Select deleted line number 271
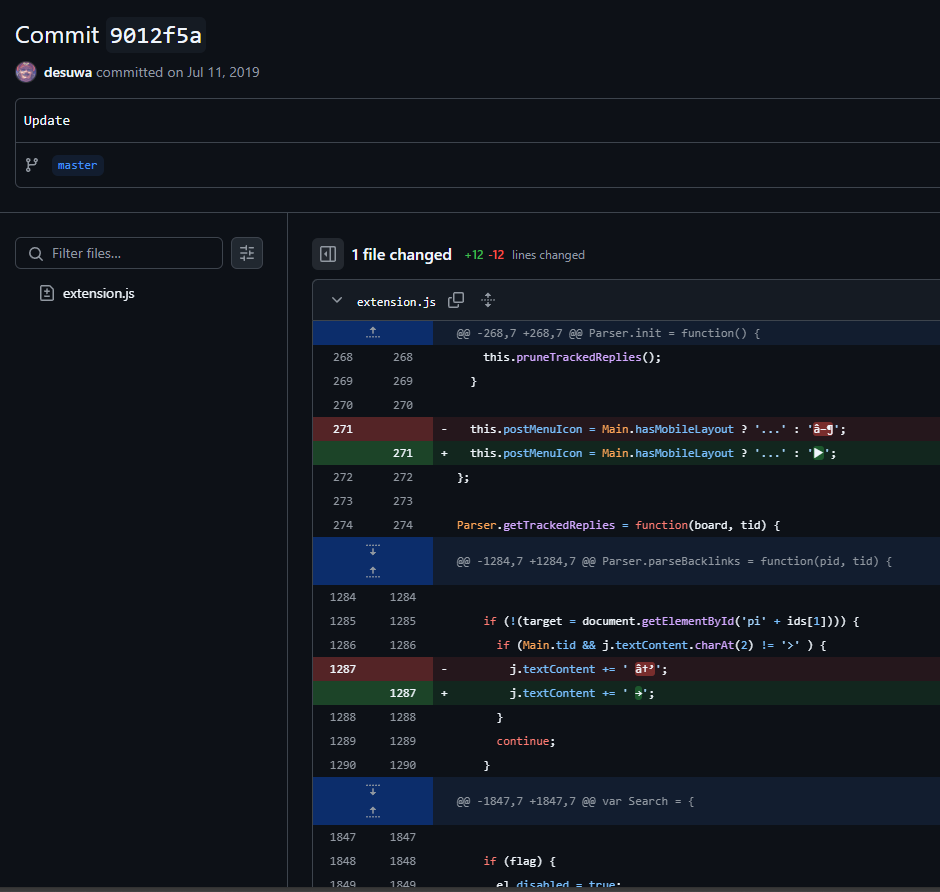The height and width of the screenshot is (892, 940). (x=343, y=429)
